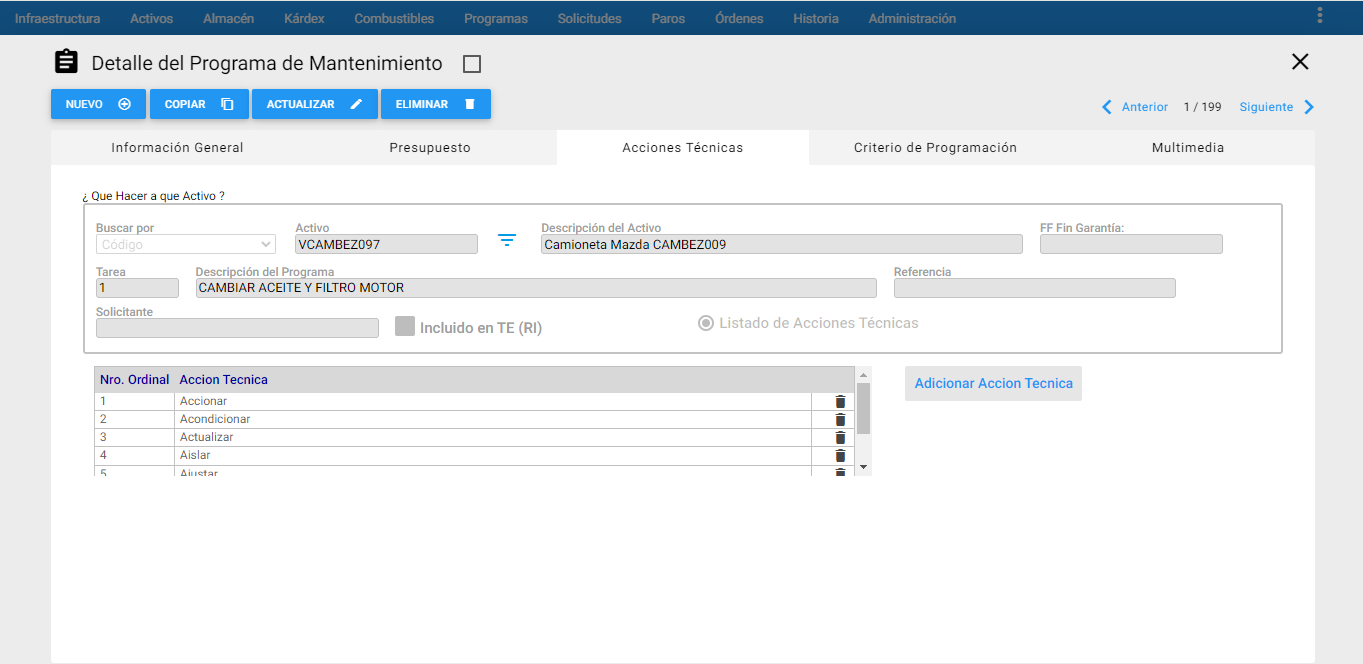Image resolution: width=1363 pixels, height=664 pixels.
Task: Click the Descripción del Programa field
Action: coord(536,288)
